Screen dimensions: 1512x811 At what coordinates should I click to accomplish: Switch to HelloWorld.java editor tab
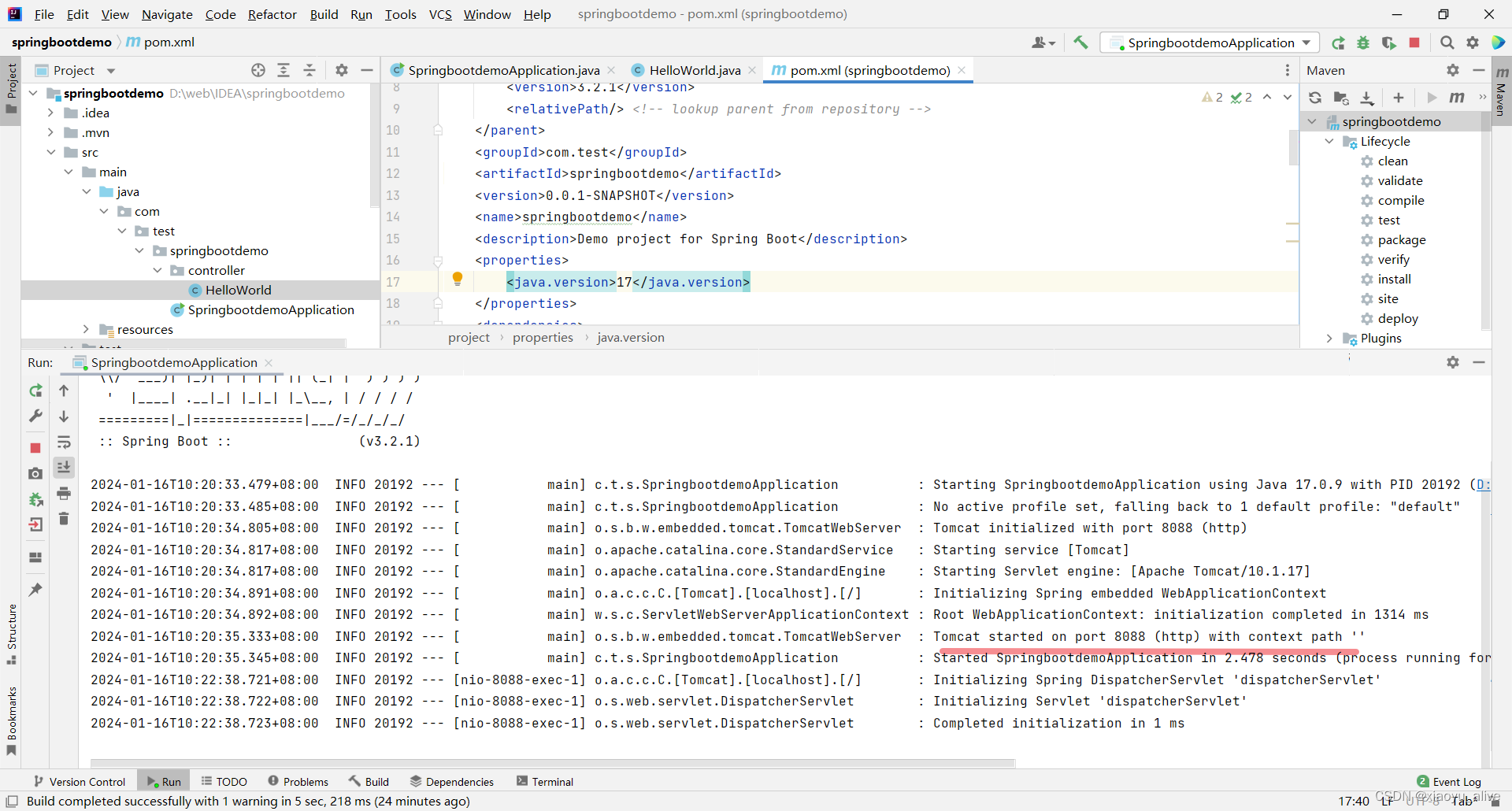coord(694,70)
